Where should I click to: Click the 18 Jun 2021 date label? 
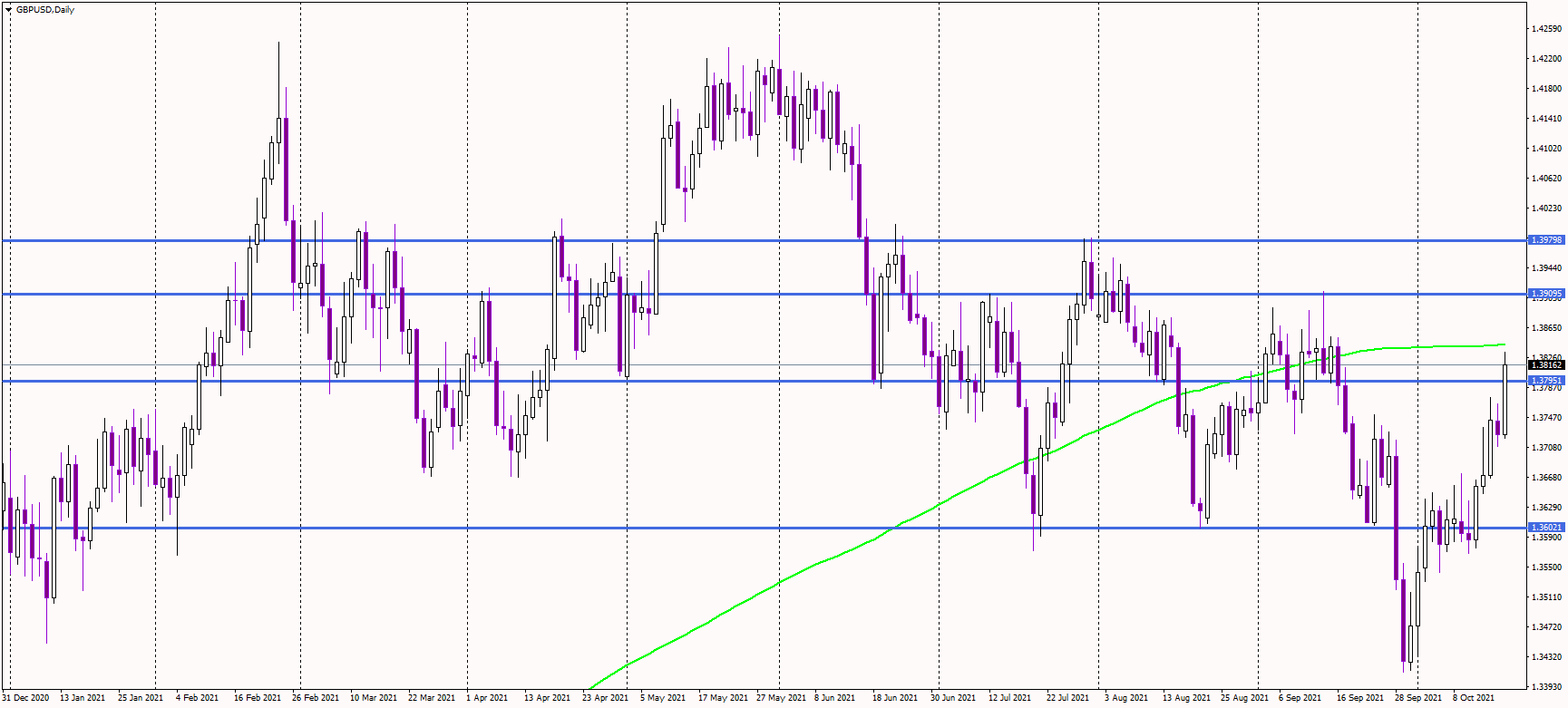pyautogui.click(x=896, y=698)
